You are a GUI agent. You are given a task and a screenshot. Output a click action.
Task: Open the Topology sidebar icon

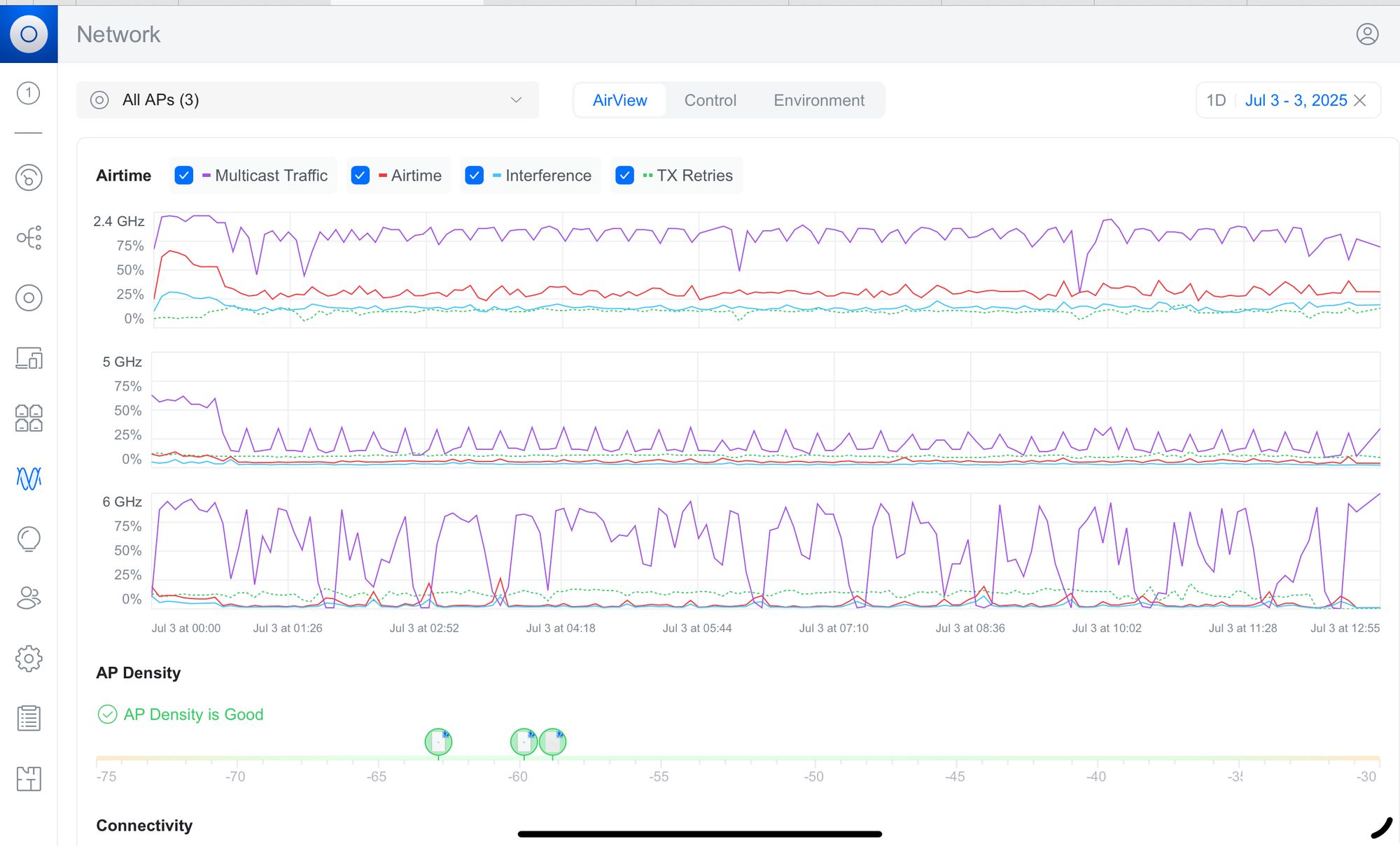tap(29, 238)
